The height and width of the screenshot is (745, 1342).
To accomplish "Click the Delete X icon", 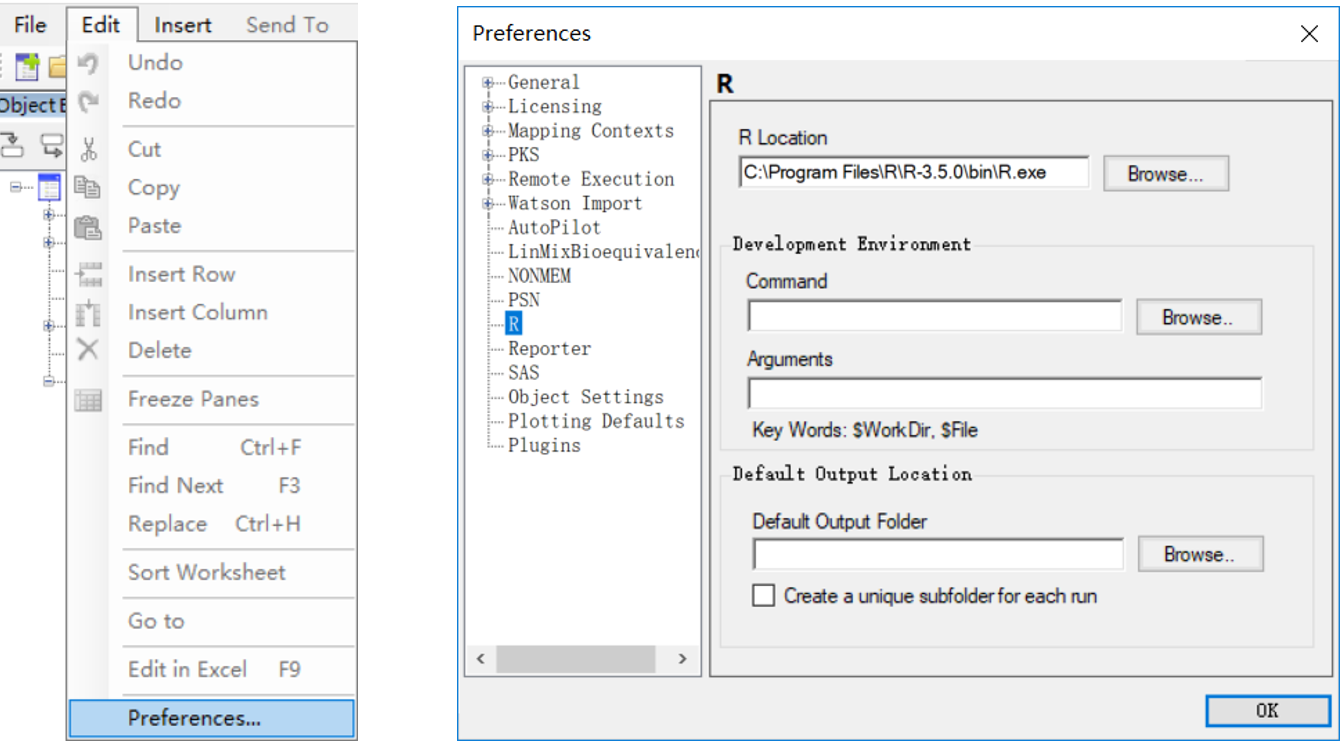I will 88,350.
